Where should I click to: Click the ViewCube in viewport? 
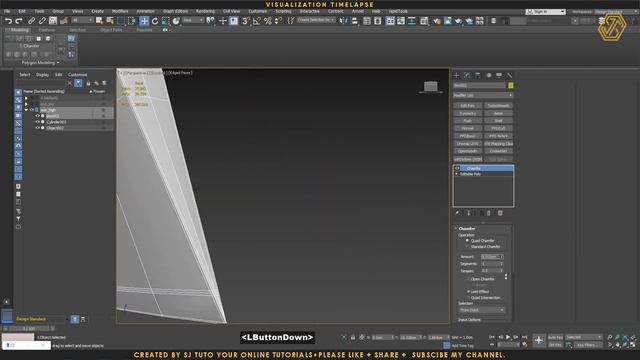tap(431, 87)
